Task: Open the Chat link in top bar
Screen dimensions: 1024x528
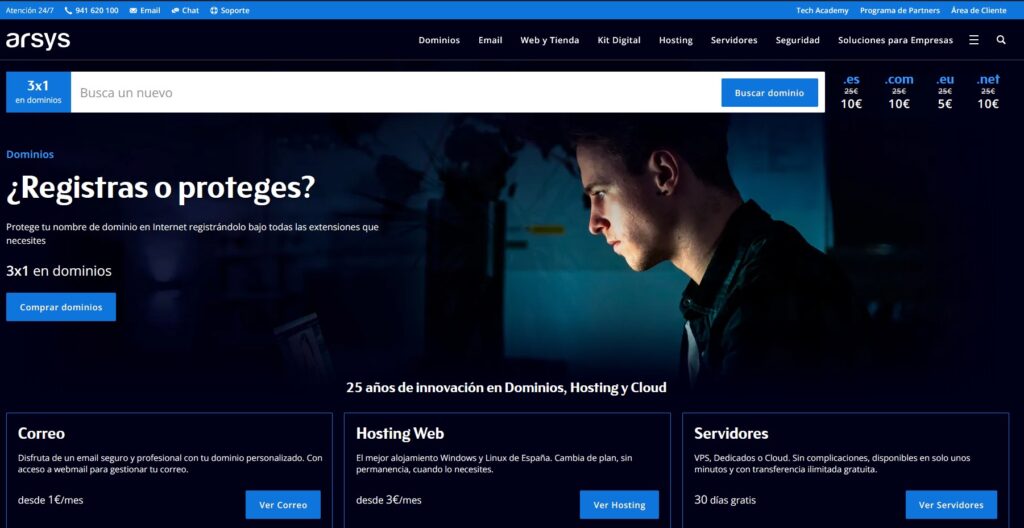Action: [190, 10]
